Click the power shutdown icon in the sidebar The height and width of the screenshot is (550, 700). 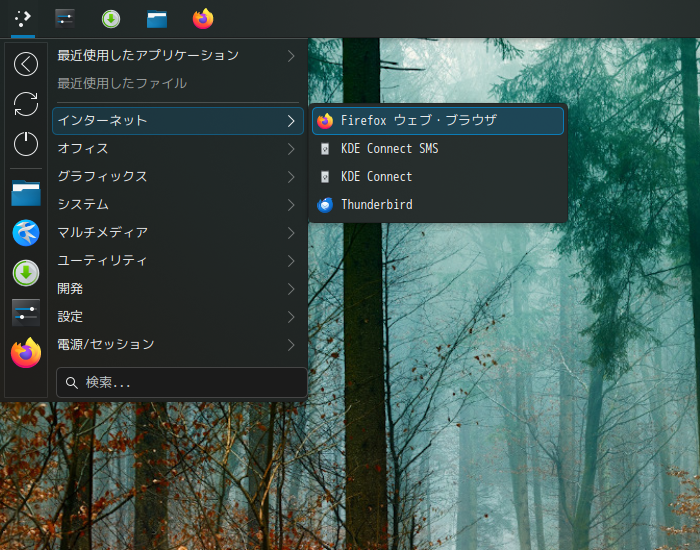pyautogui.click(x=26, y=144)
